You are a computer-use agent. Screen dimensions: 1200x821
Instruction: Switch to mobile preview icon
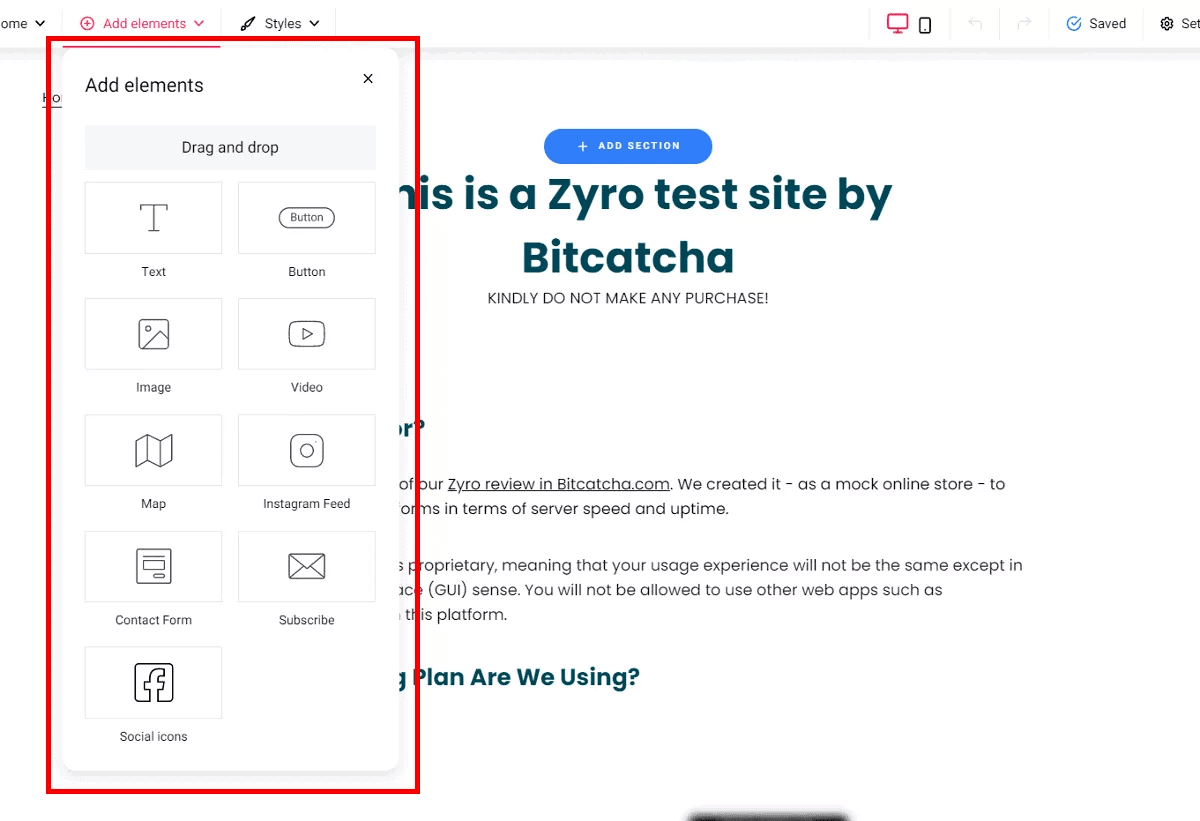click(x=925, y=25)
